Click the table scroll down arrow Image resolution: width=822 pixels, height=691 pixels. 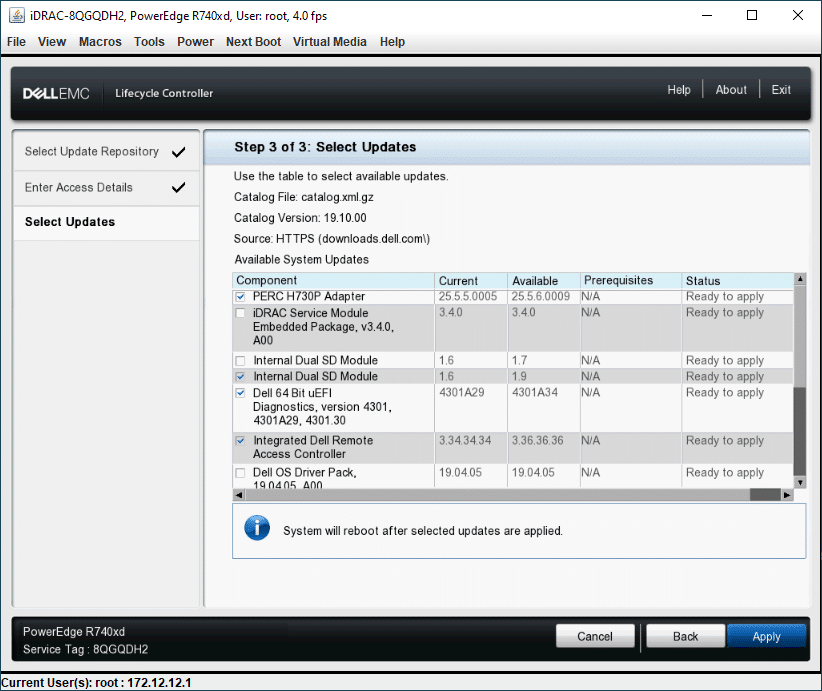[x=800, y=482]
